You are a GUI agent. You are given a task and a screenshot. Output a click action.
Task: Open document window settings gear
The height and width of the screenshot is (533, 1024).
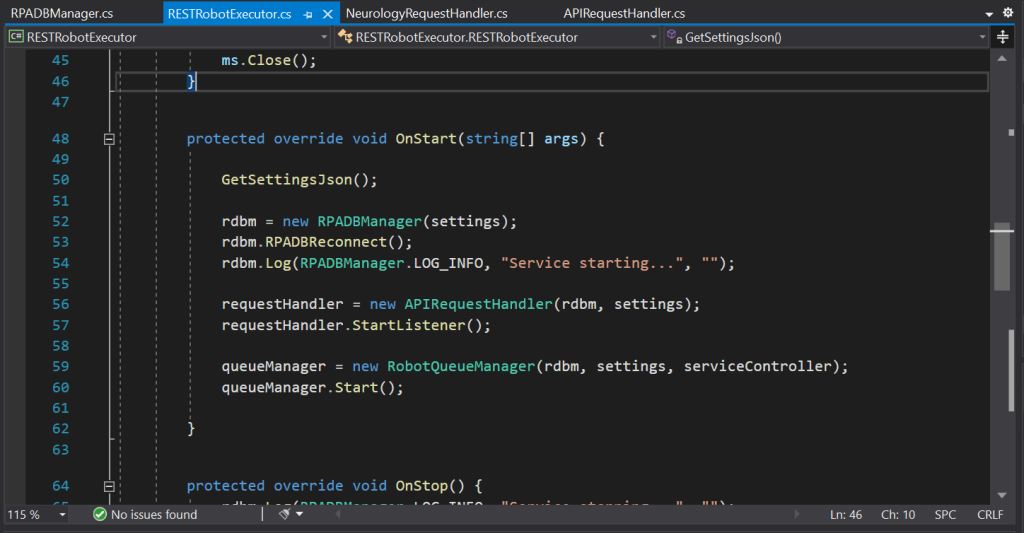pos(1008,12)
